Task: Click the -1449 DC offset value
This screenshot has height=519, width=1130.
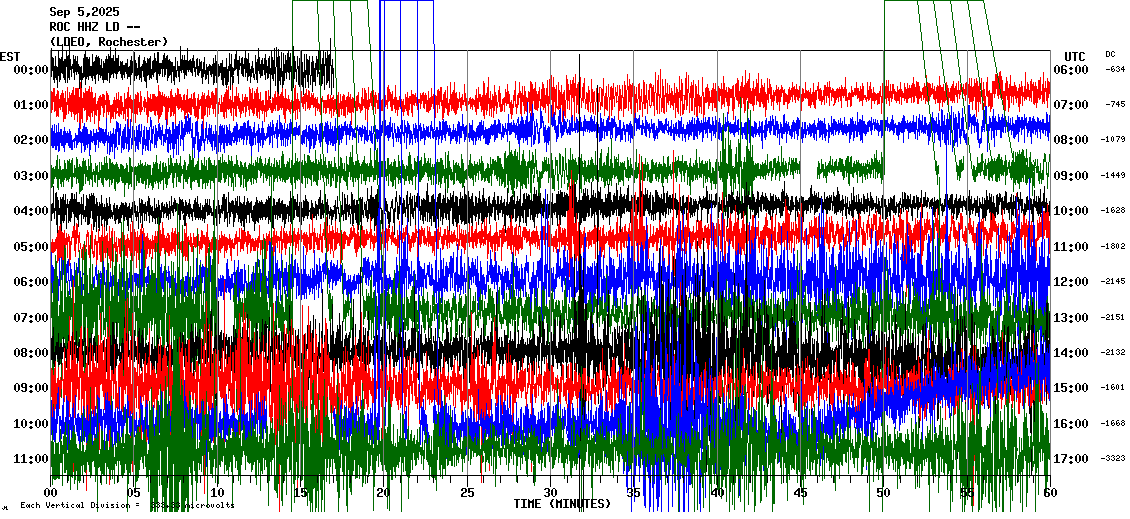Action: (1115, 175)
